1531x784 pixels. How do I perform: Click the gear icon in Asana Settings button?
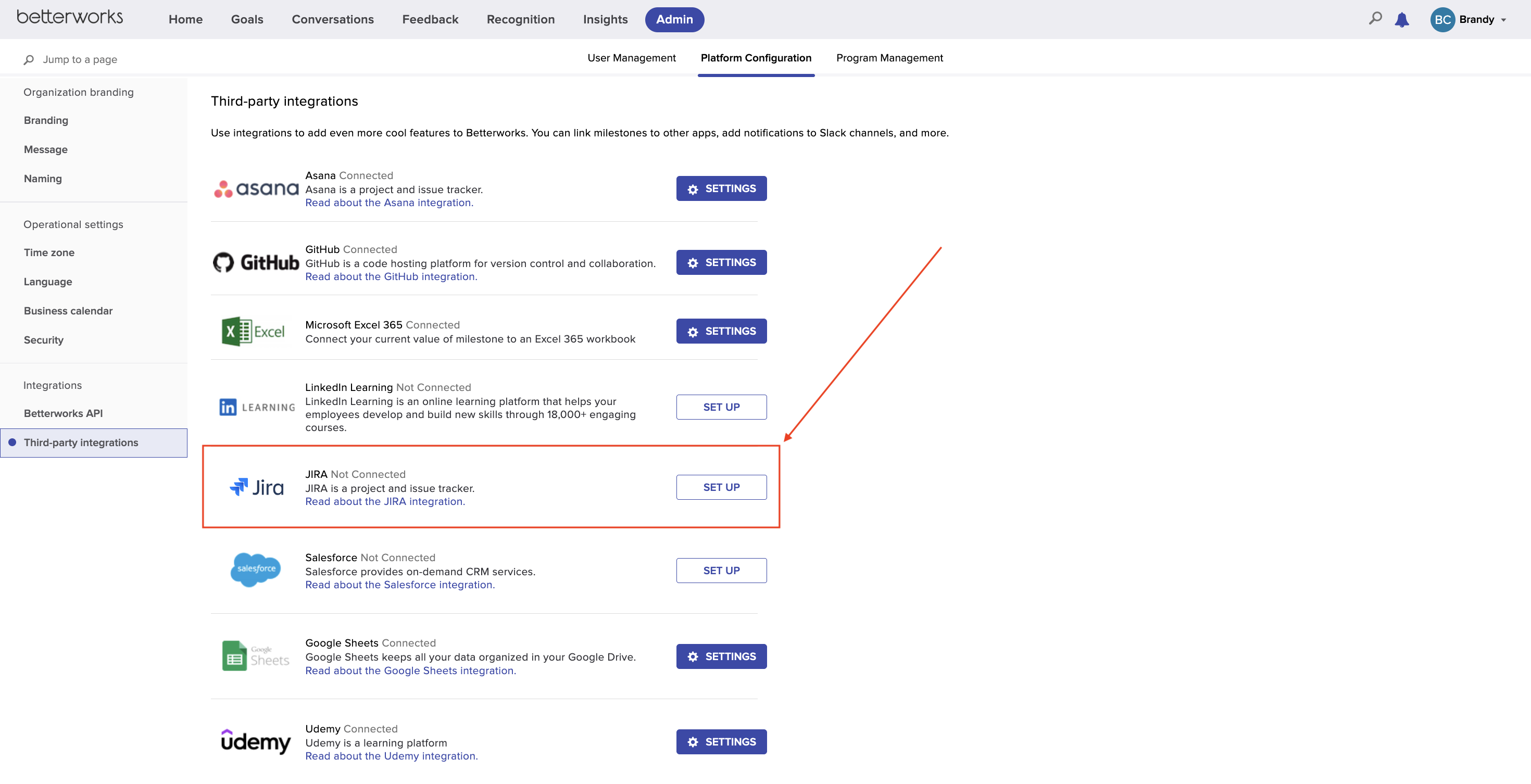click(x=693, y=189)
